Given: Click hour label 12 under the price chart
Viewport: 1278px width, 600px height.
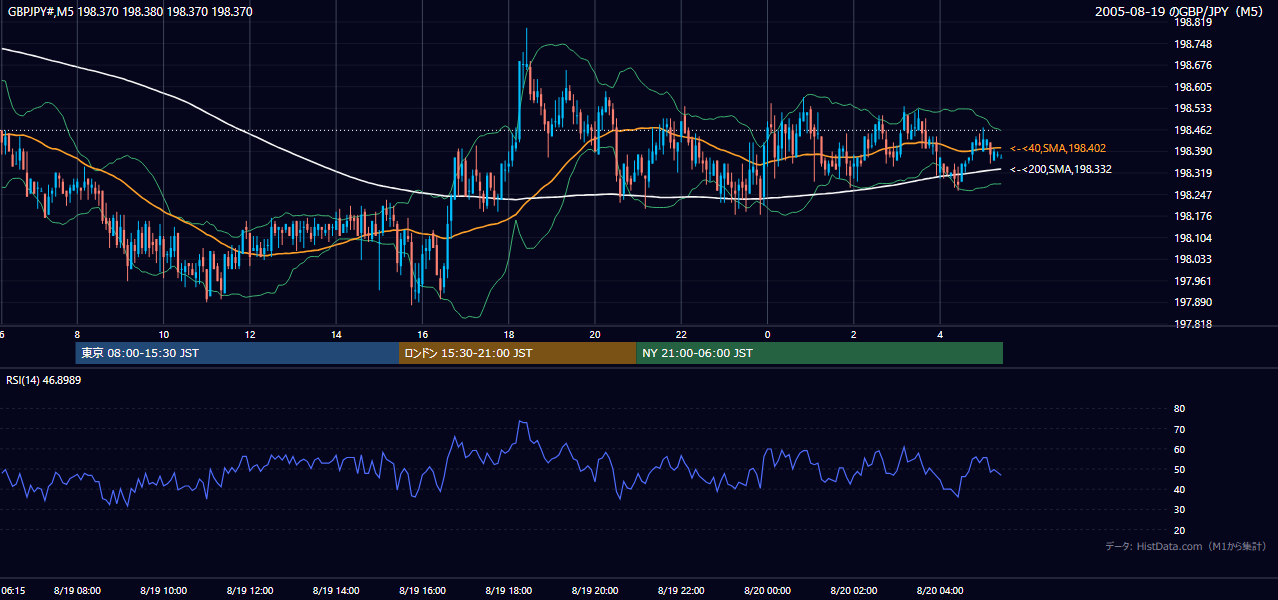Looking at the screenshot, I should (x=249, y=335).
